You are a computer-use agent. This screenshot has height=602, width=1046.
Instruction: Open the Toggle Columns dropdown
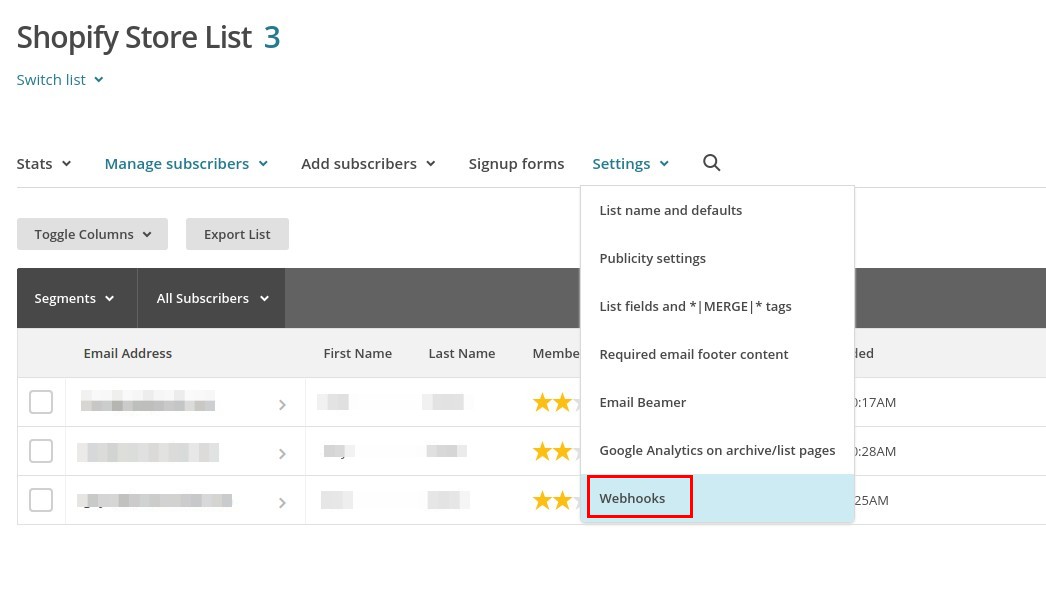coord(92,234)
